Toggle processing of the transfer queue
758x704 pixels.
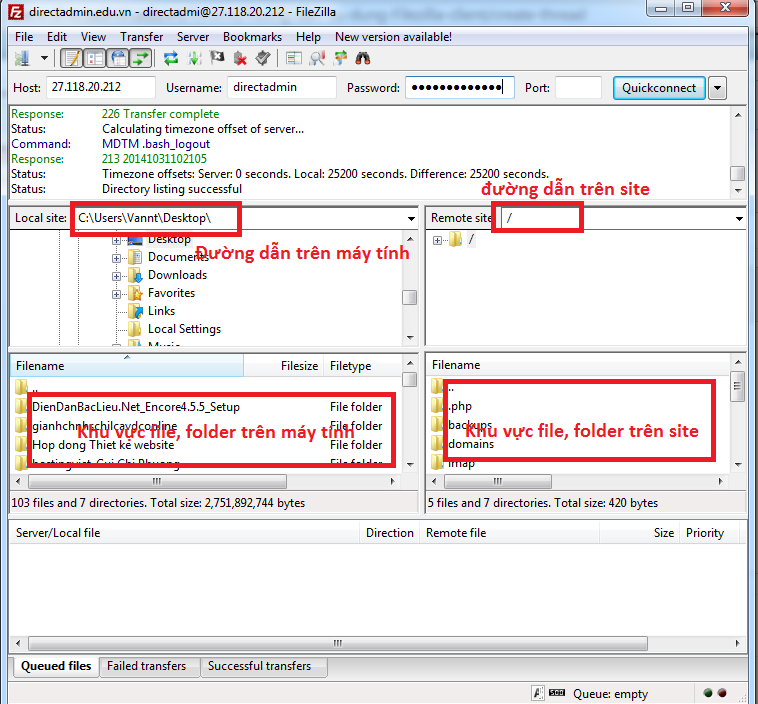pyautogui.click(x=194, y=59)
